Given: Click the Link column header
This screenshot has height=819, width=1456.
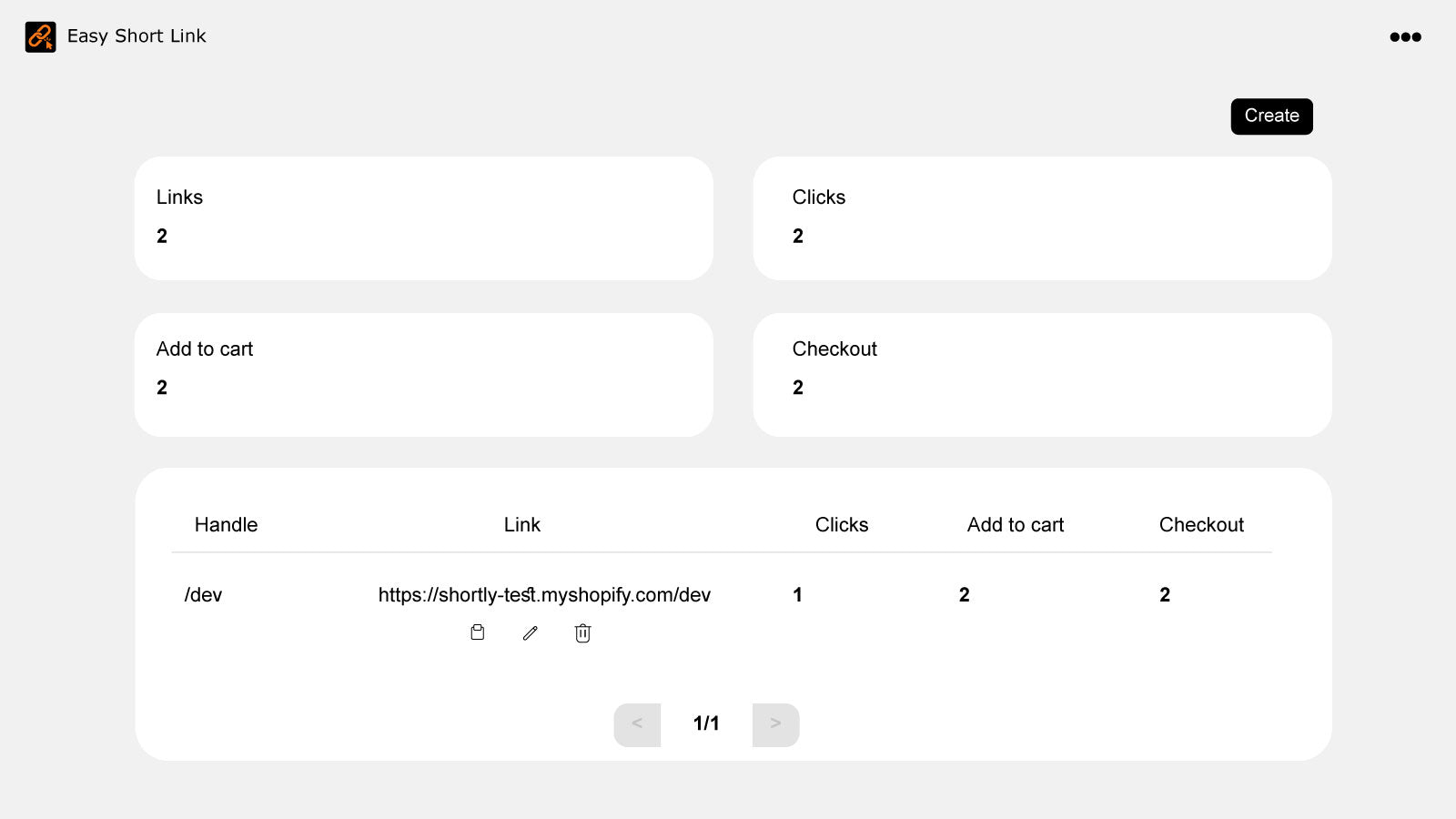Looking at the screenshot, I should click(522, 525).
